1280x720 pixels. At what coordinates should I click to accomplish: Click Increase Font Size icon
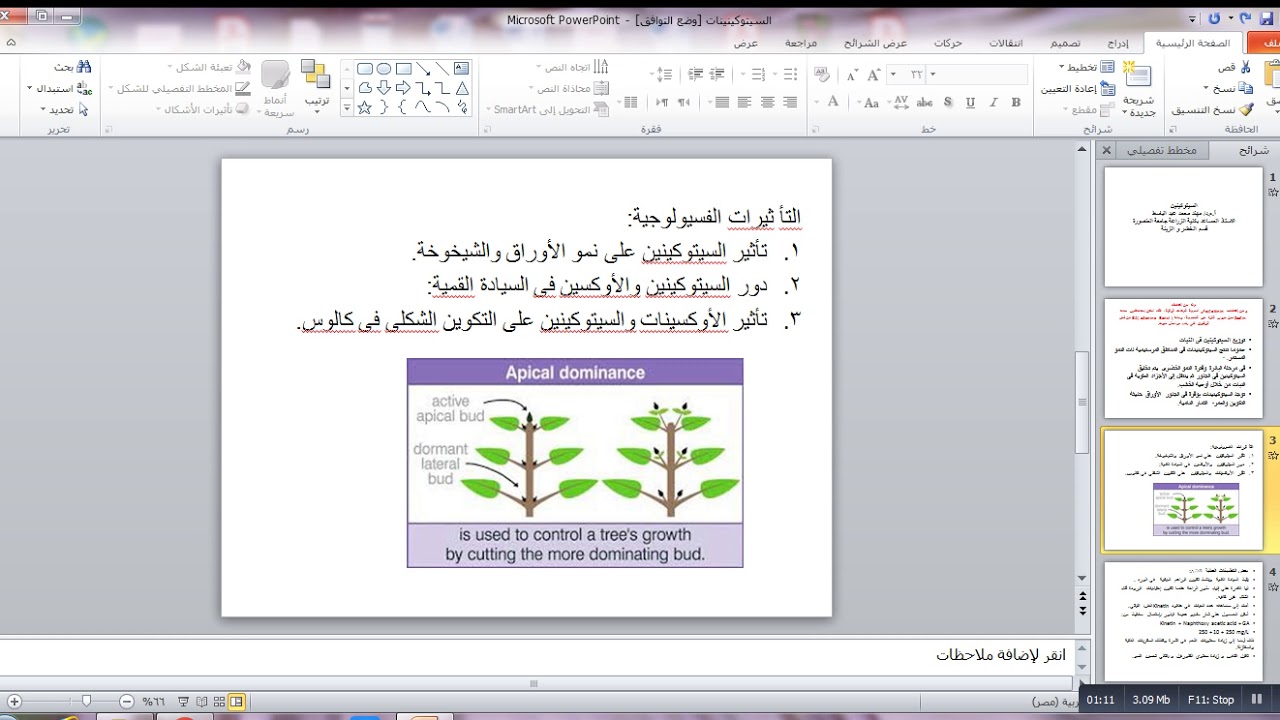(x=874, y=74)
